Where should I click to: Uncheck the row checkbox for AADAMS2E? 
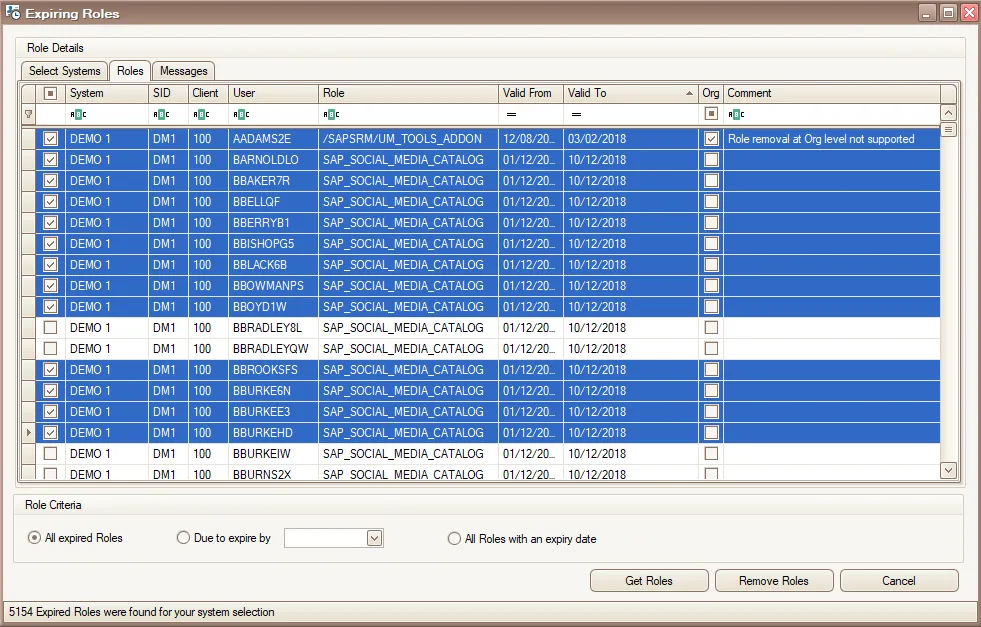point(51,139)
